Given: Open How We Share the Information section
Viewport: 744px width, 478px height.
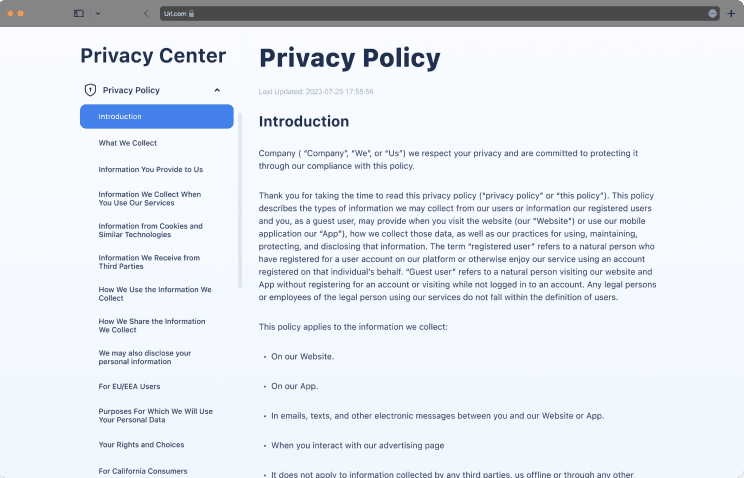Looking at the screenshot, I should click(152, 325).
